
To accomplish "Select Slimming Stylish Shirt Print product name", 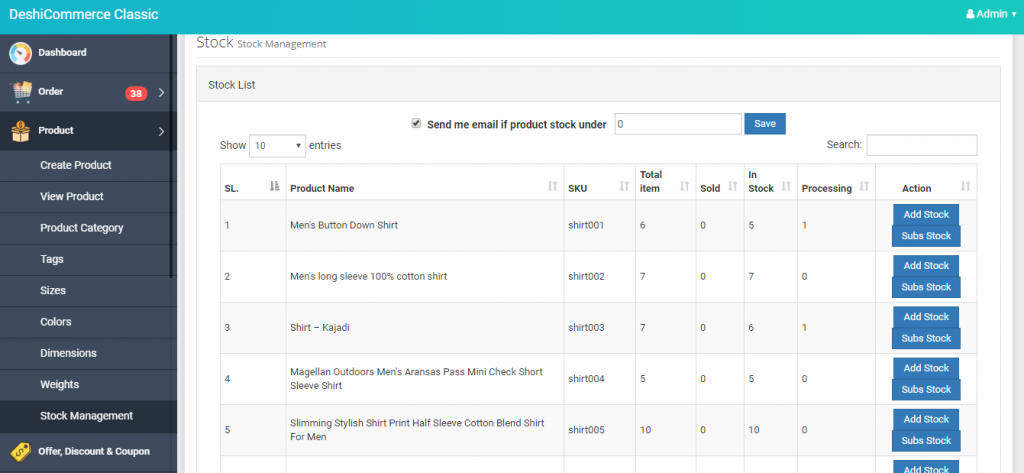I will coord(417,430).
